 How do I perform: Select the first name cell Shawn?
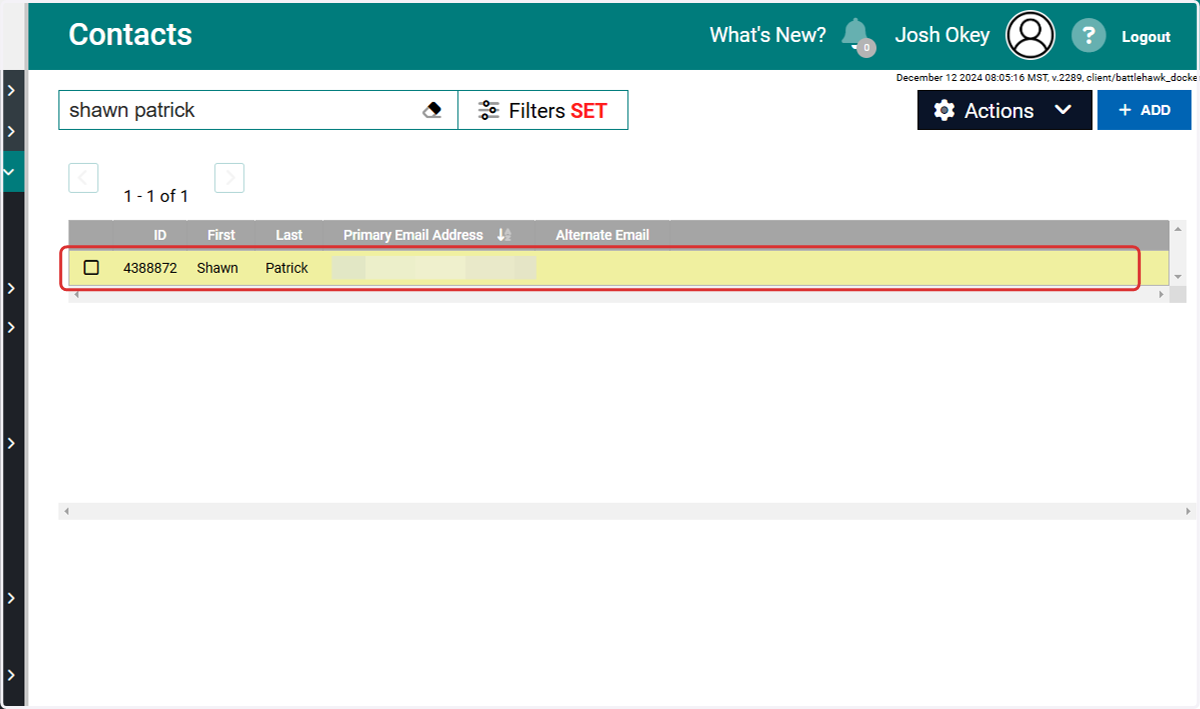pyautogui.click(x=217, y=268)
